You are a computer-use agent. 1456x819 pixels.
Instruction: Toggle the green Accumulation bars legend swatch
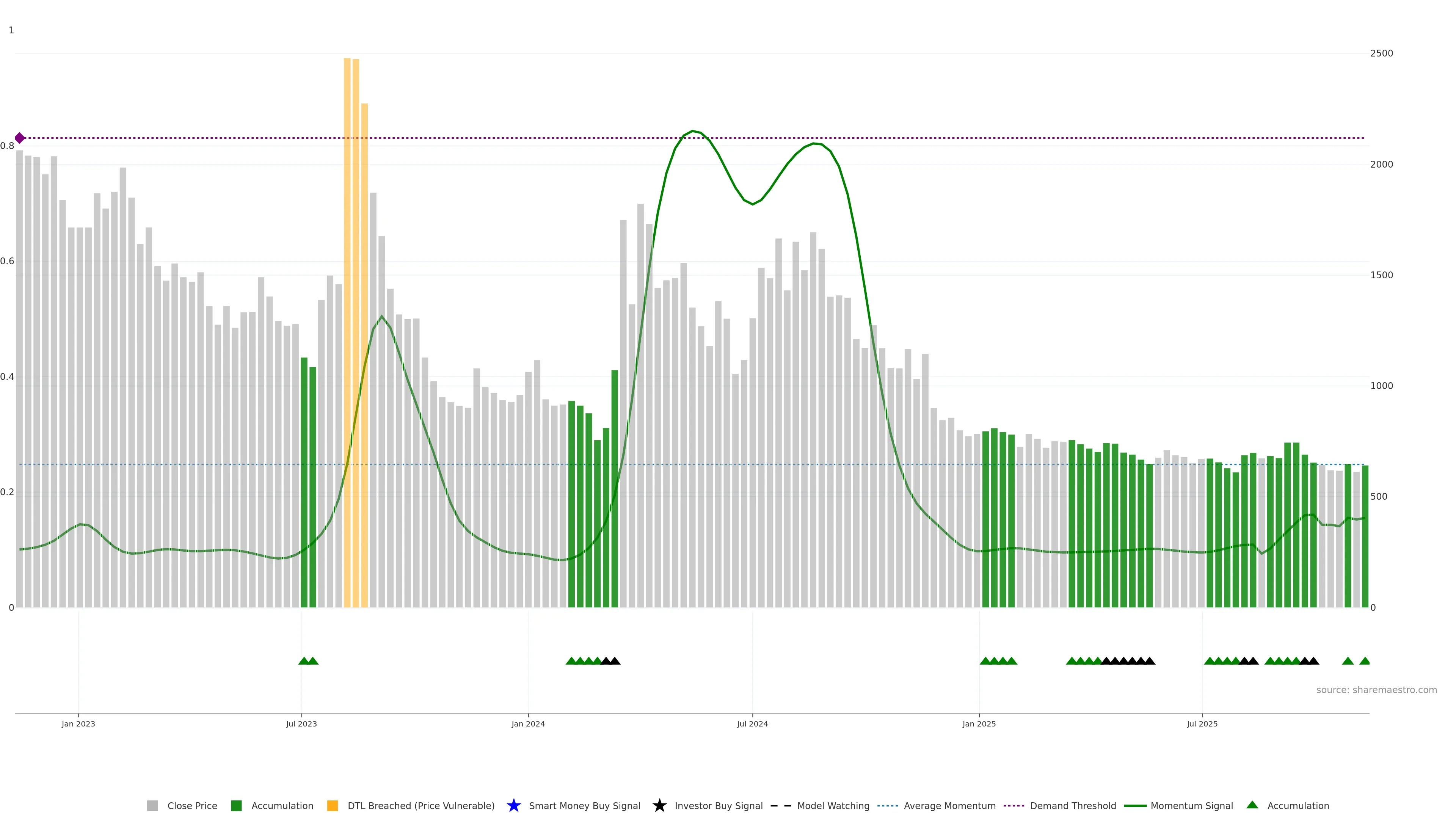pyautogui.click(x=236, y=805)
